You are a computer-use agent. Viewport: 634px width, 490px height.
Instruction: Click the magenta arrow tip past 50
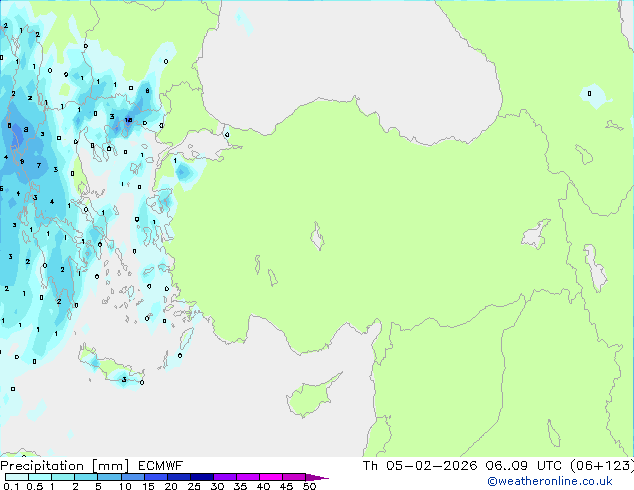tap(323, 478)
